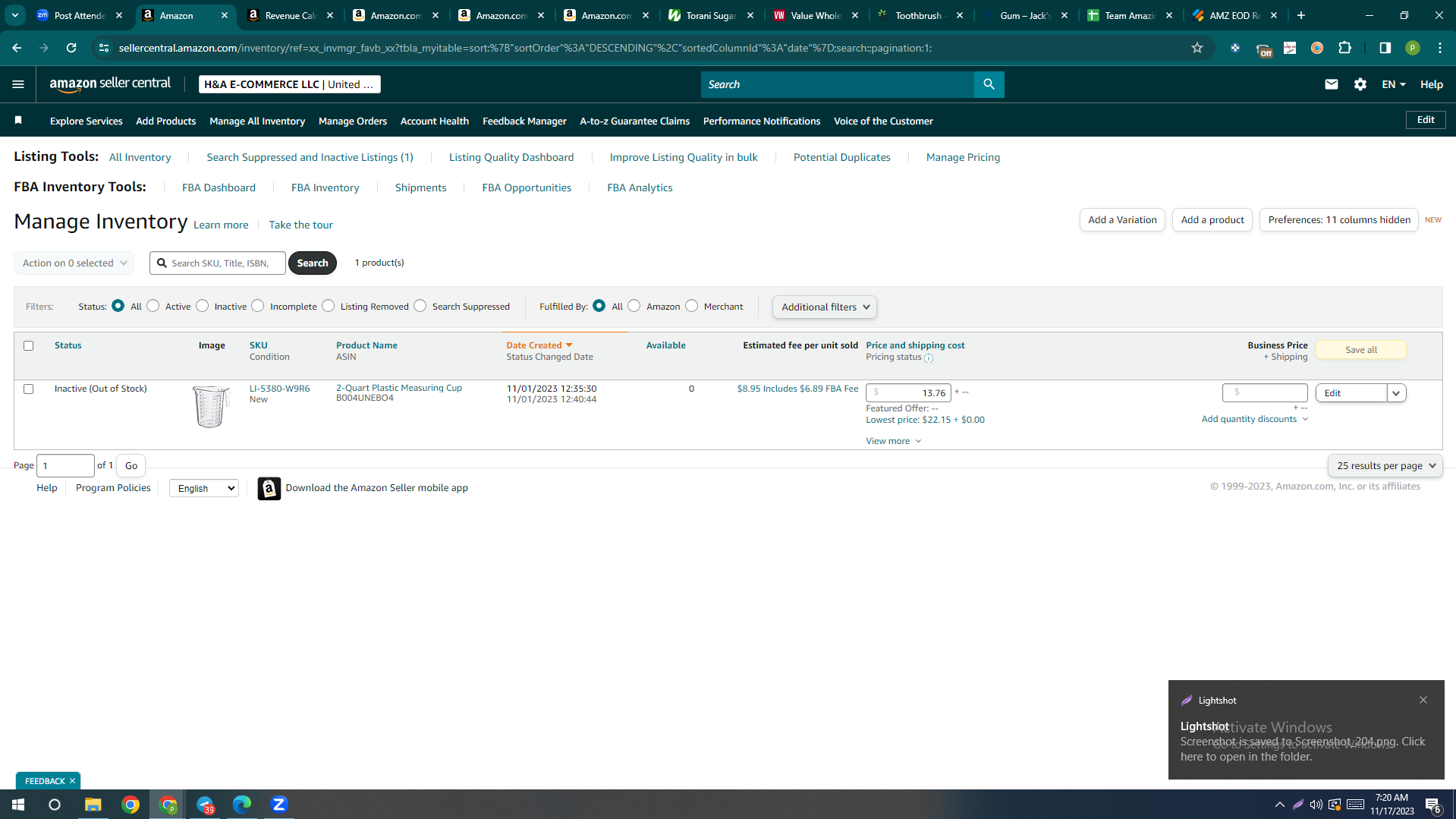This screenshot has width=1456, height=819.
Task: Click the bookmark flag icon in nav bar
Action: pyautogui.click(x=18, y=120)
